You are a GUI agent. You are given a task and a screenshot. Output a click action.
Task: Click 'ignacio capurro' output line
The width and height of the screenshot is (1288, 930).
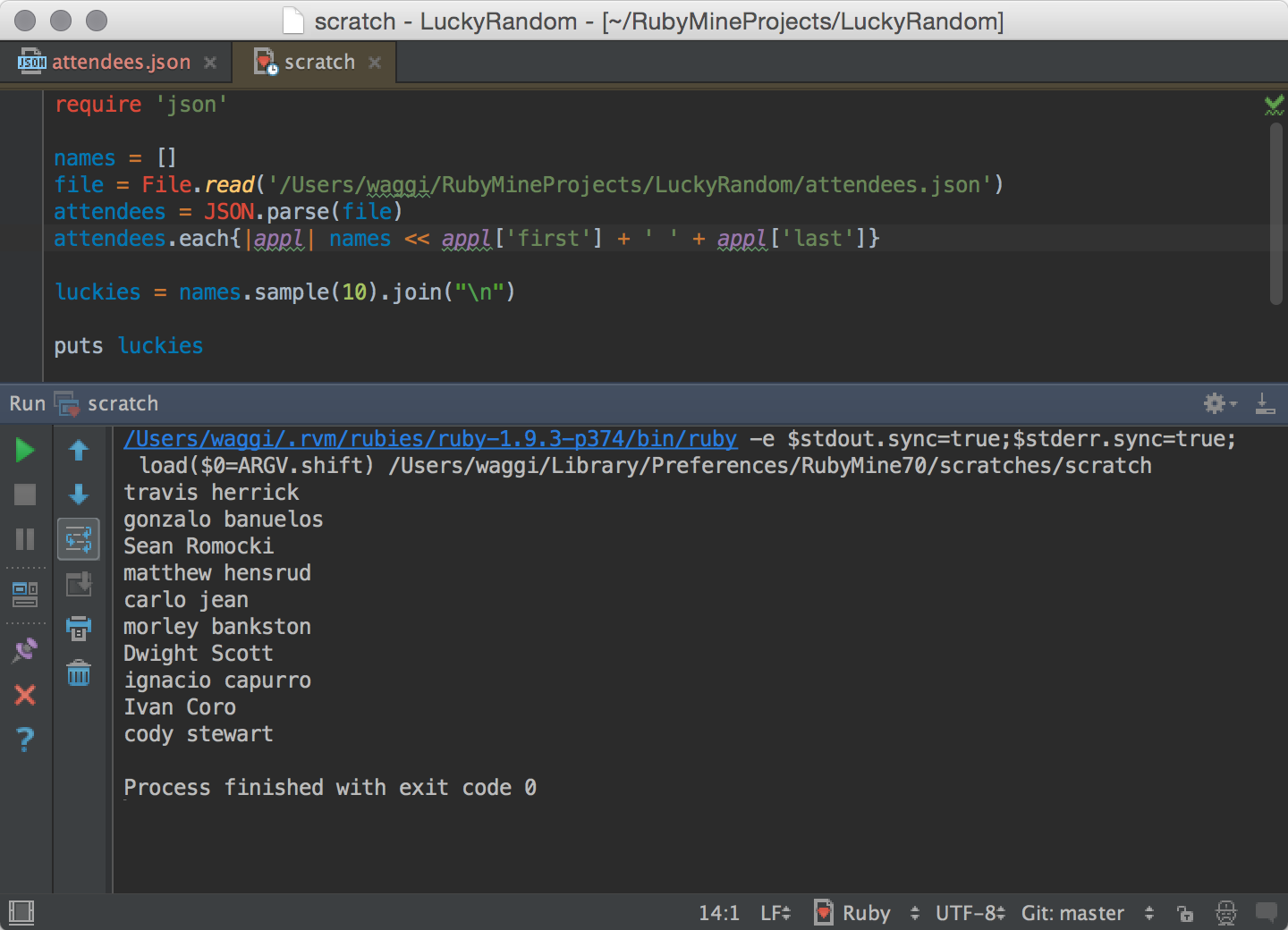pos(217,681)
